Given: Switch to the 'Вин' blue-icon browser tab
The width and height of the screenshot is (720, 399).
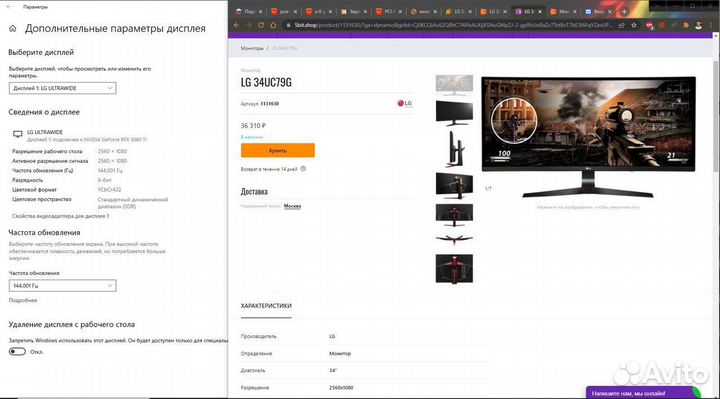Looking at the screenshot, I should (x=599, y=11).
